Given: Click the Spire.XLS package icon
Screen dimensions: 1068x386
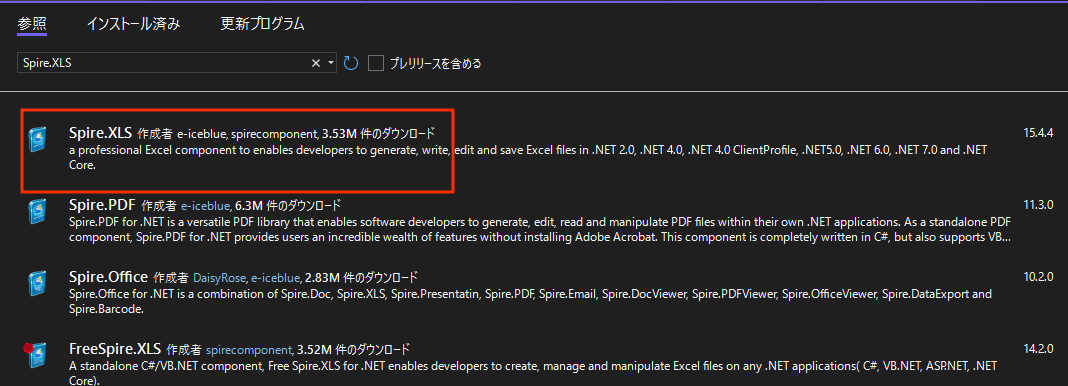Looking at the screenshot, I should [37, 140].
